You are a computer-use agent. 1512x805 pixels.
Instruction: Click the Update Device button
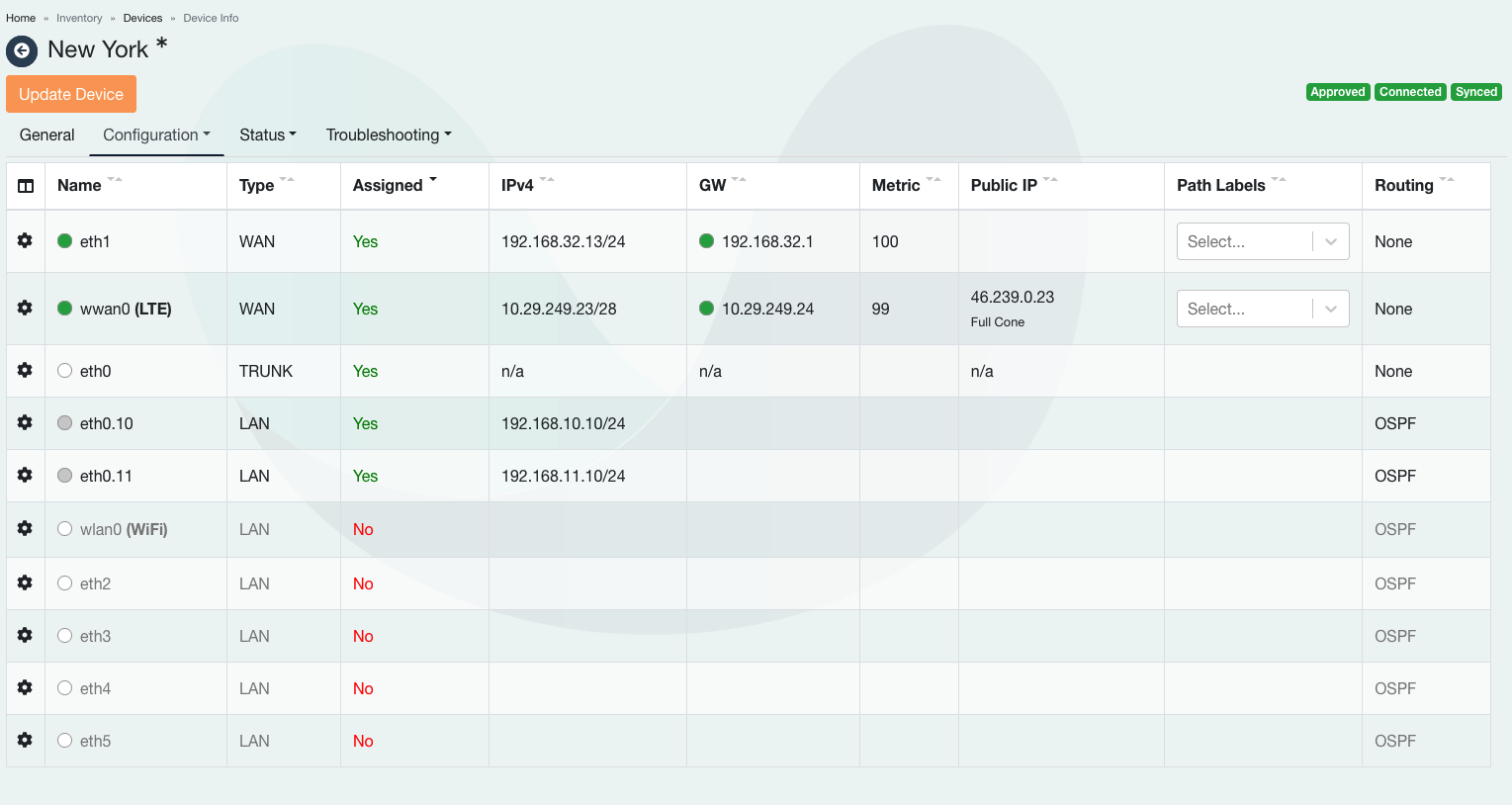click(x=71, y=94)
